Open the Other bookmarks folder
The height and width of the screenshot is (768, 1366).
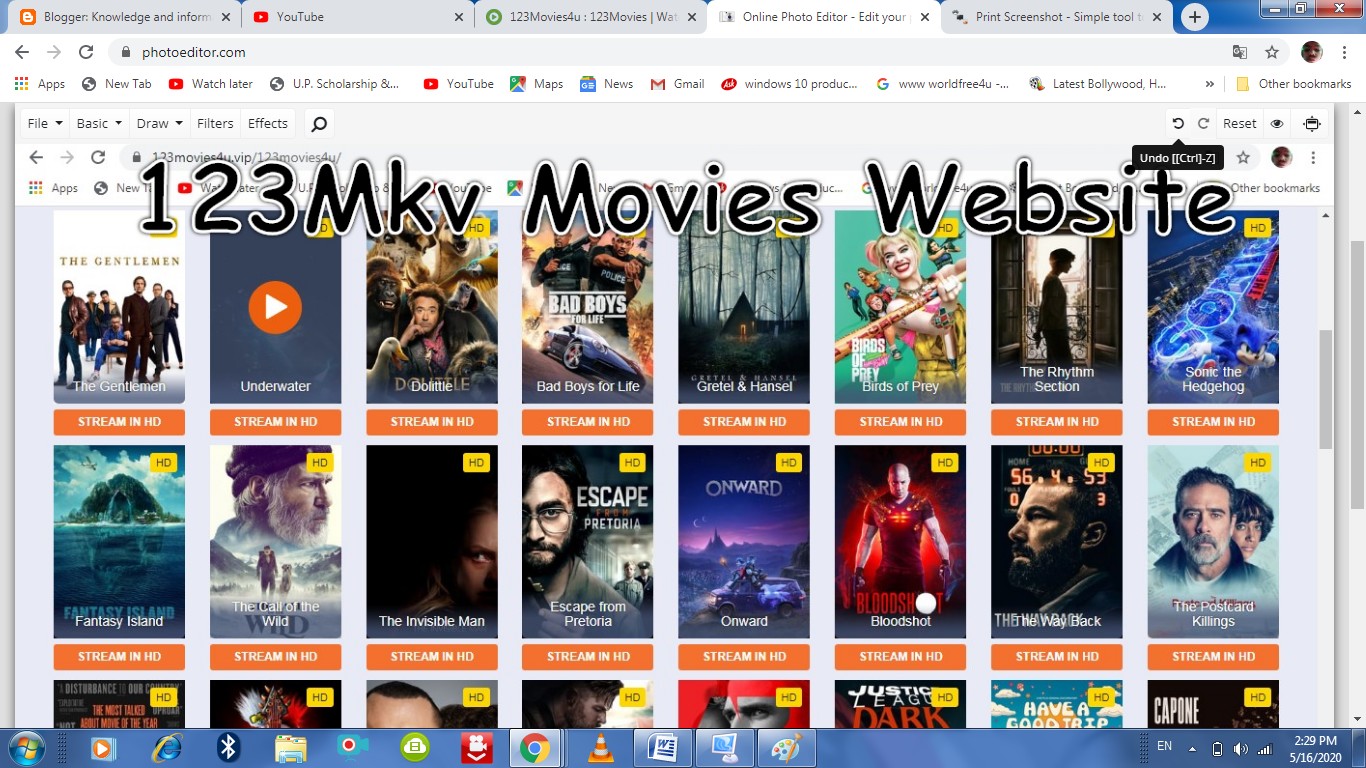(1294, 84)
